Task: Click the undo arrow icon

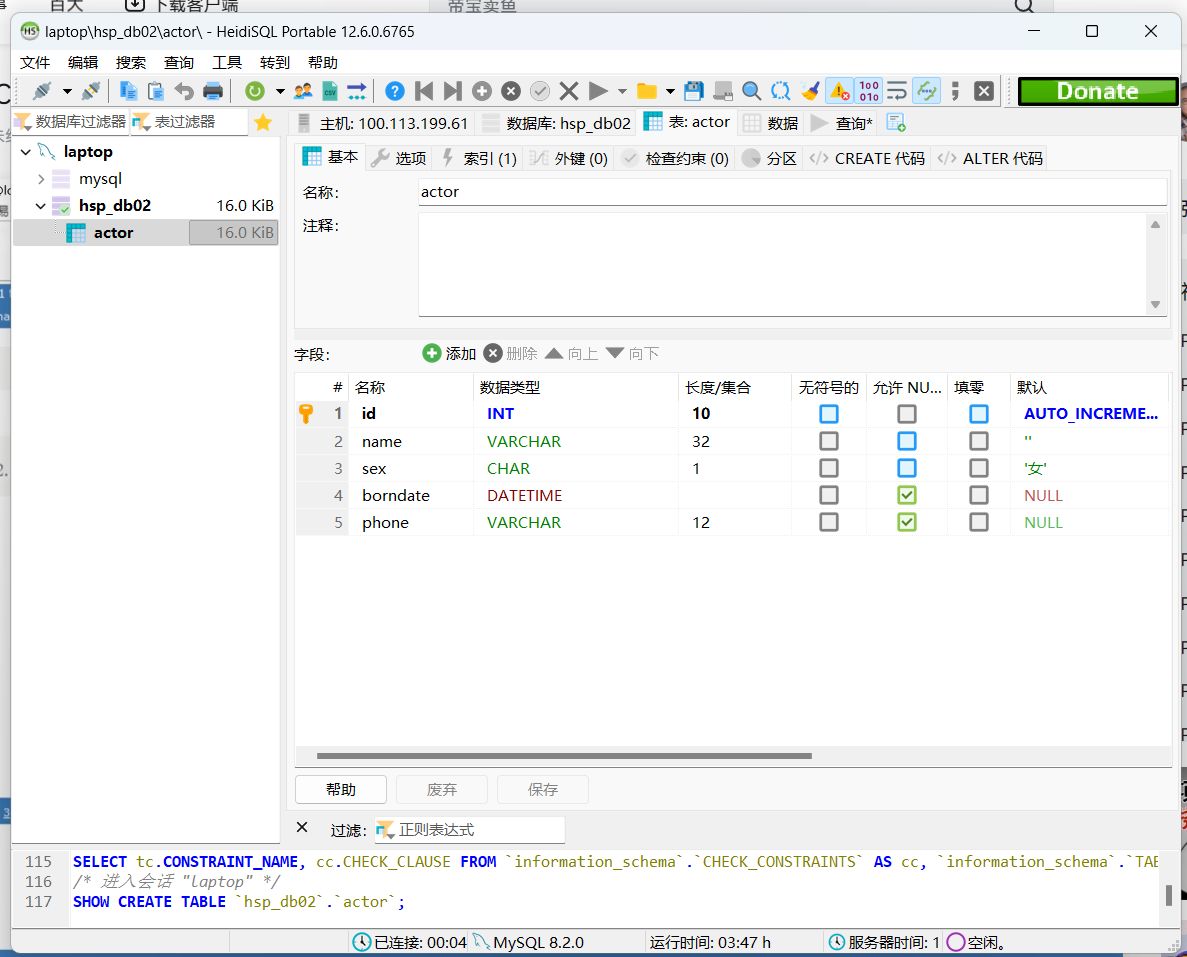Action: click(x=184, y=91)
